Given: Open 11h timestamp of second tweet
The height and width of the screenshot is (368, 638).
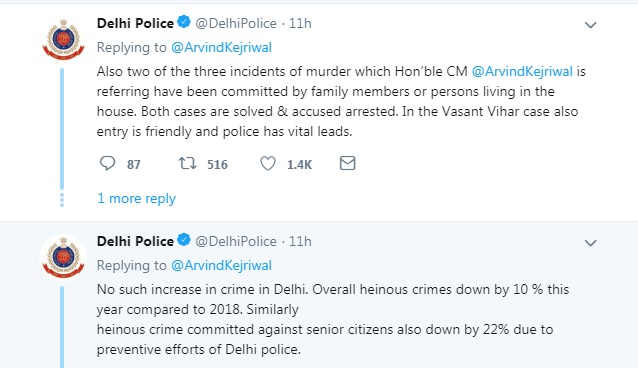Looking at the screenshot, I should (300, 241).
